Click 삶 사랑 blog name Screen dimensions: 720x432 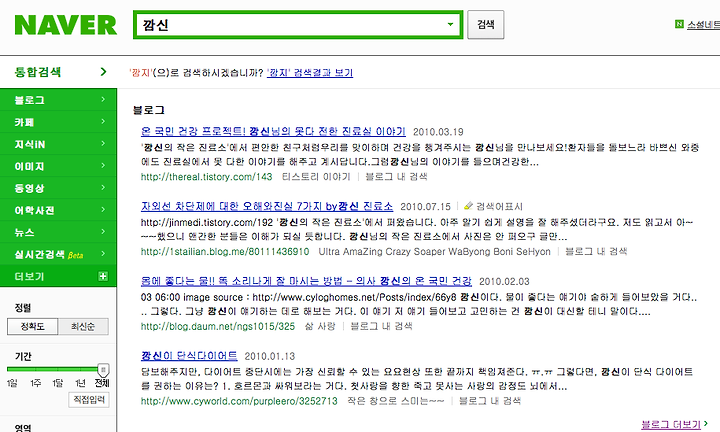pyautogui.click(x=320, y=326)
